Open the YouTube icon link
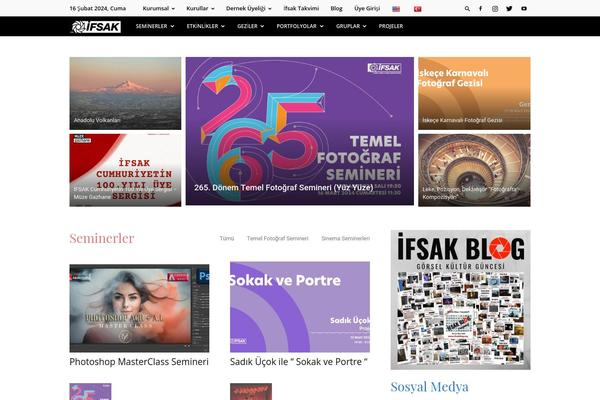 524,8
